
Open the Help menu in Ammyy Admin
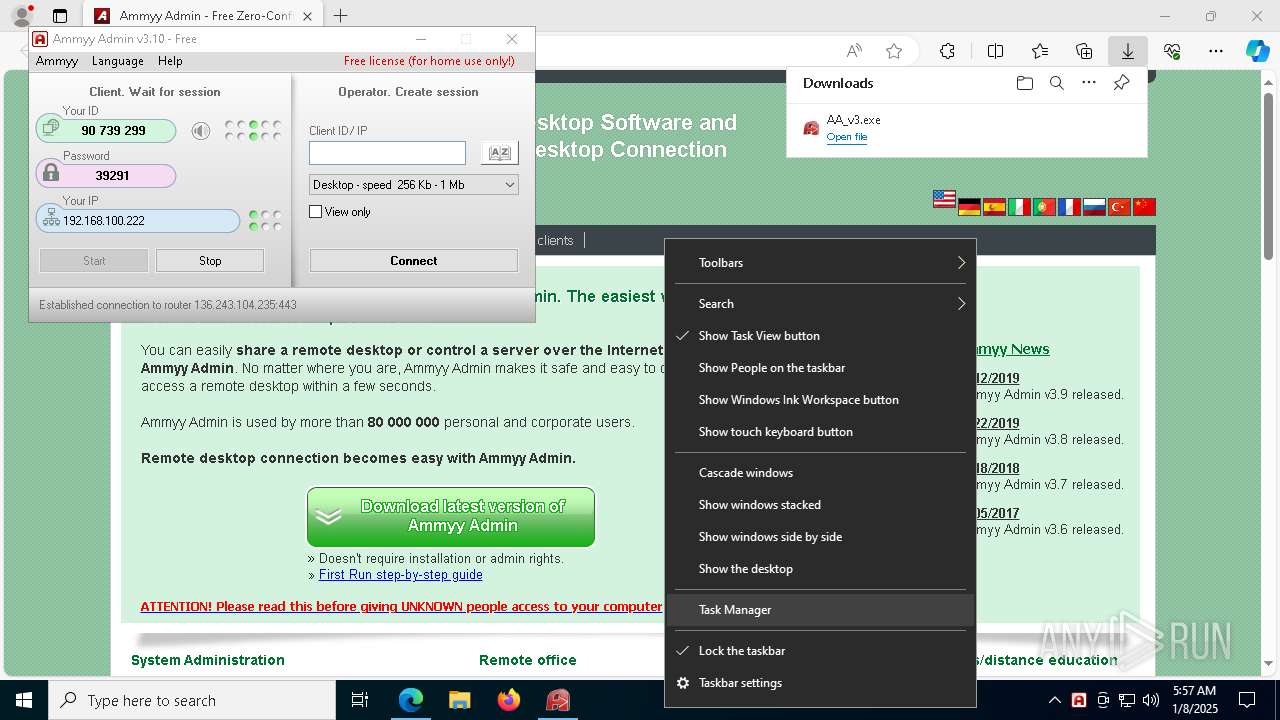coord(170,61)
